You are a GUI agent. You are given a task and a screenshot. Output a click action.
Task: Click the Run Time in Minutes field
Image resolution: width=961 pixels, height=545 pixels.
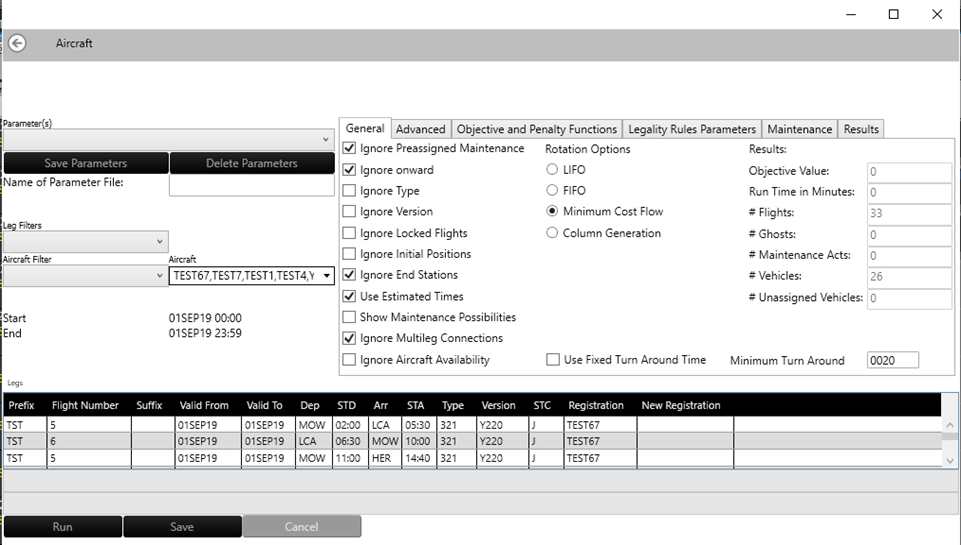pyautogui.click(x=910, y=192)
